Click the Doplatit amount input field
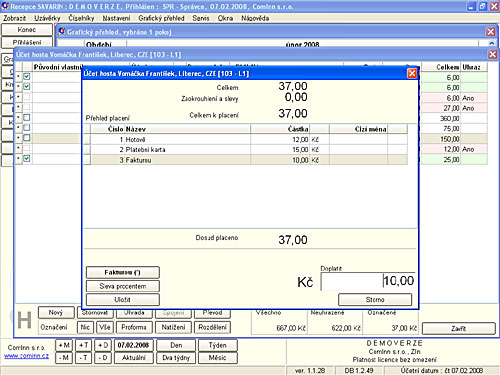 click(368, 281)
